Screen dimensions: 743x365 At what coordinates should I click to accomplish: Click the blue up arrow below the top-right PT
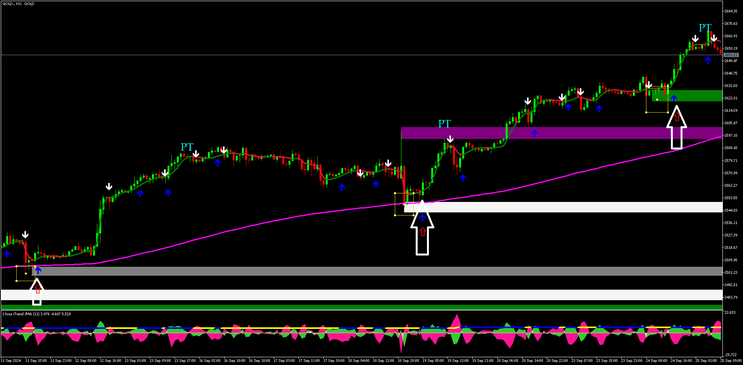[x=707, y=61]
